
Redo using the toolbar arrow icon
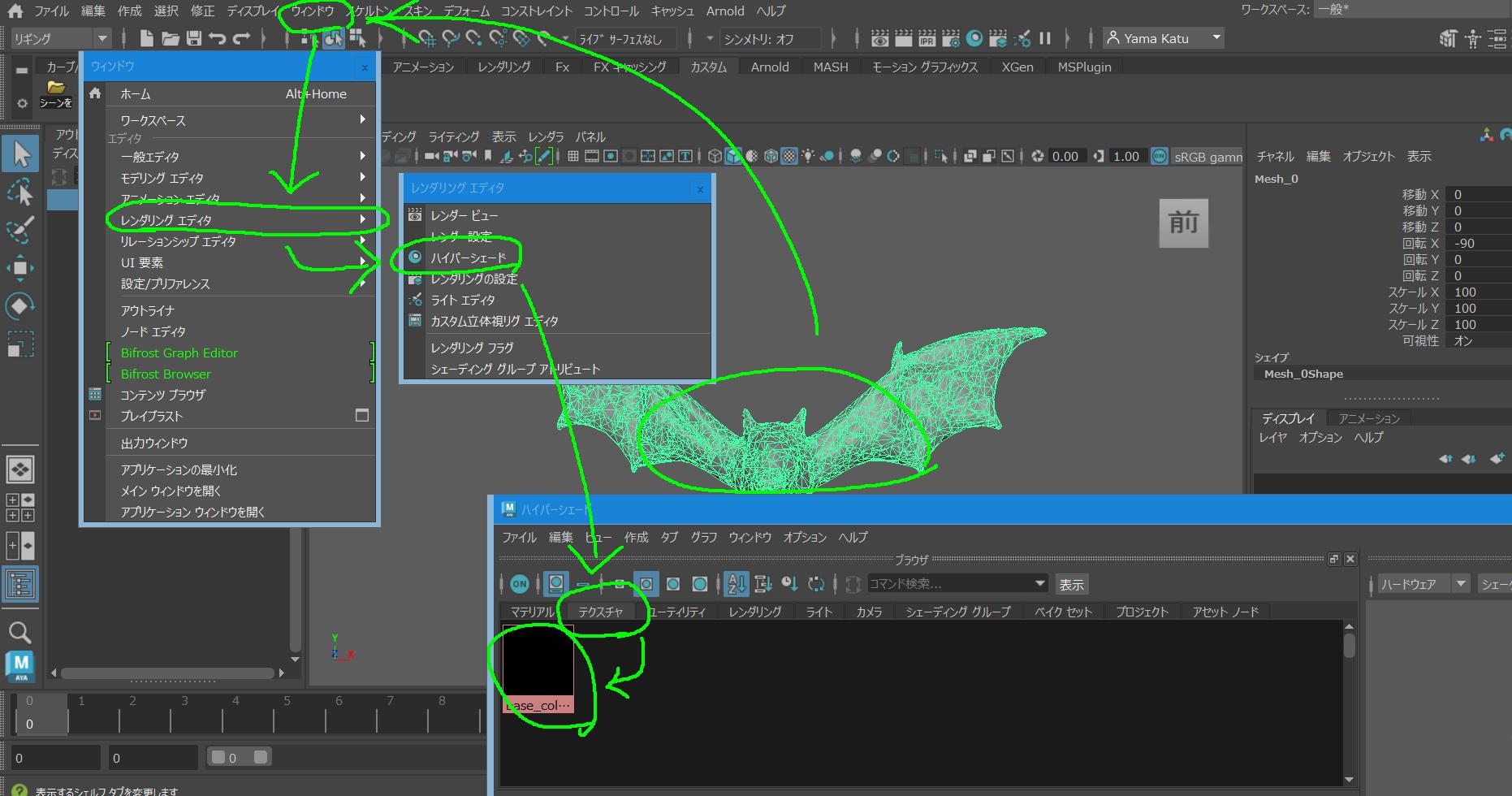[240, 38]
